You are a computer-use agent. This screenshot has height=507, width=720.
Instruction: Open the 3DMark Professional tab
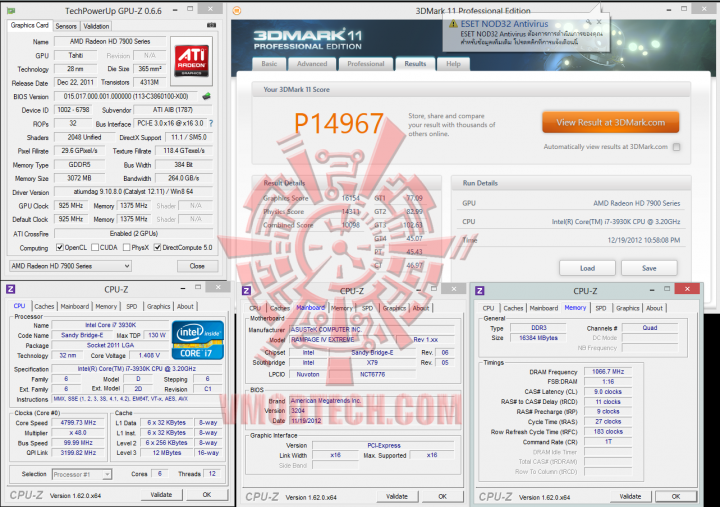point(366,64)
